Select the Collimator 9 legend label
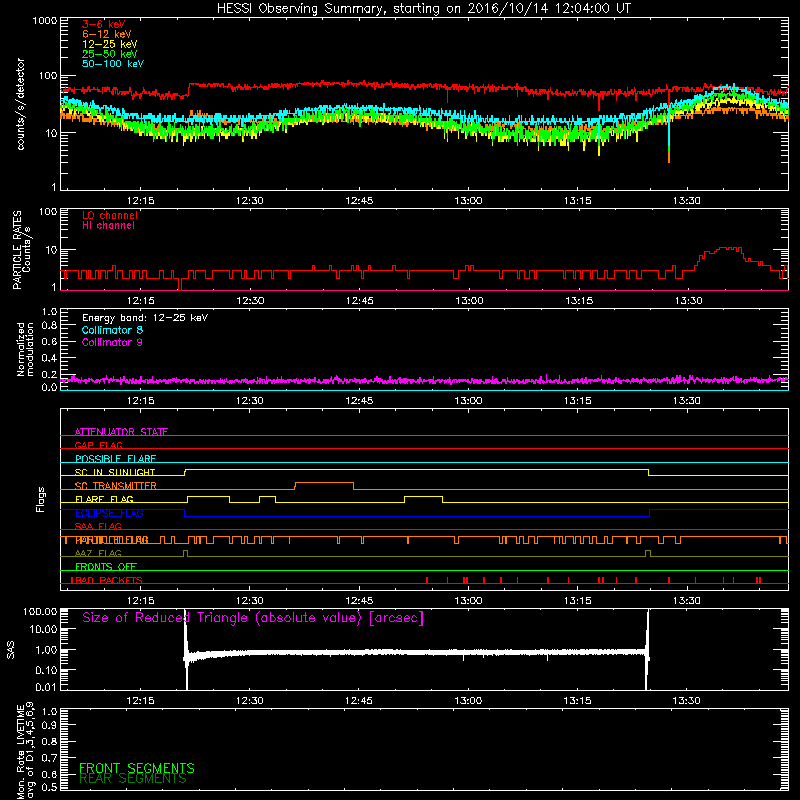This screenshot has height=800, width=800. 112,342
